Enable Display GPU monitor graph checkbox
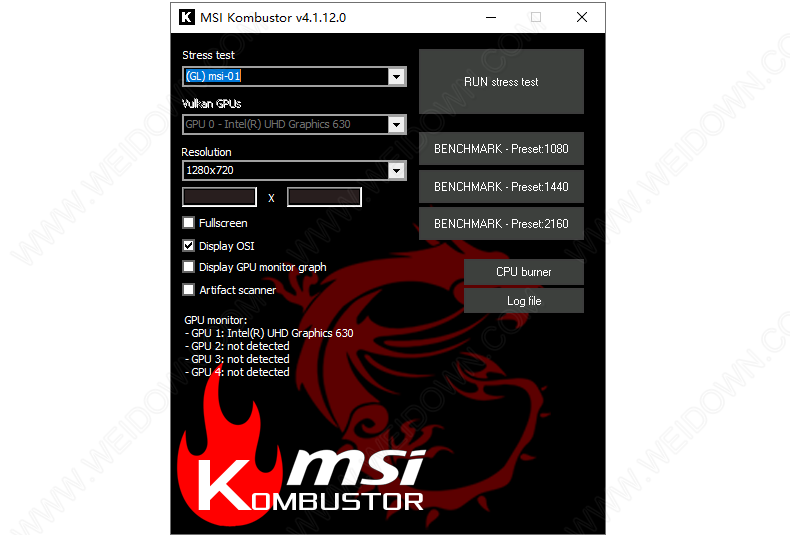 click(x=188, y=266)
